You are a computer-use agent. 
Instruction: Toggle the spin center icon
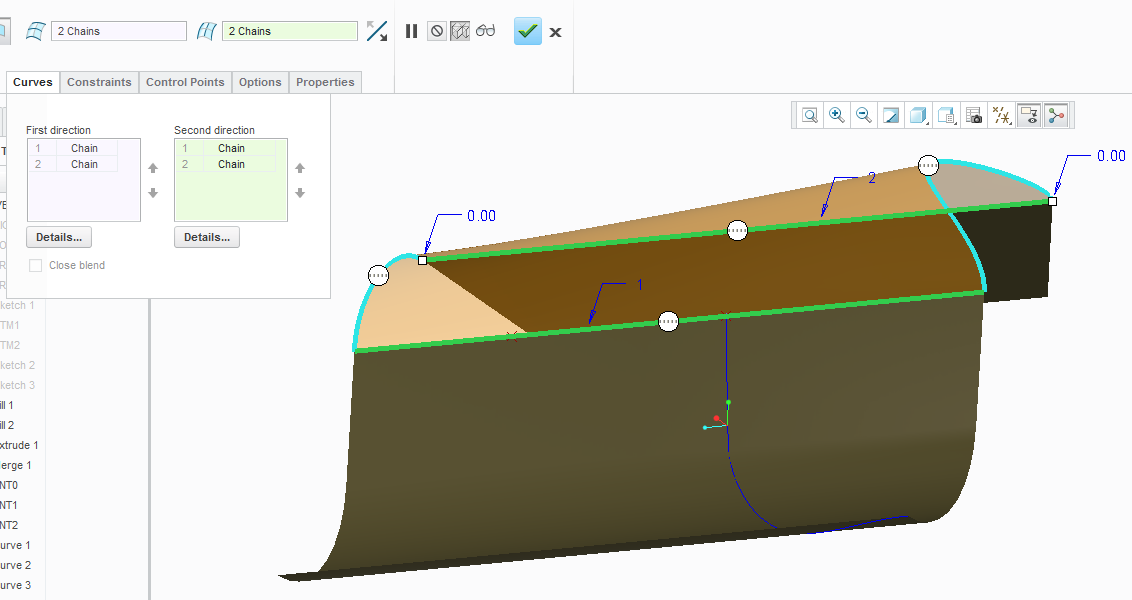point(1056,116)
